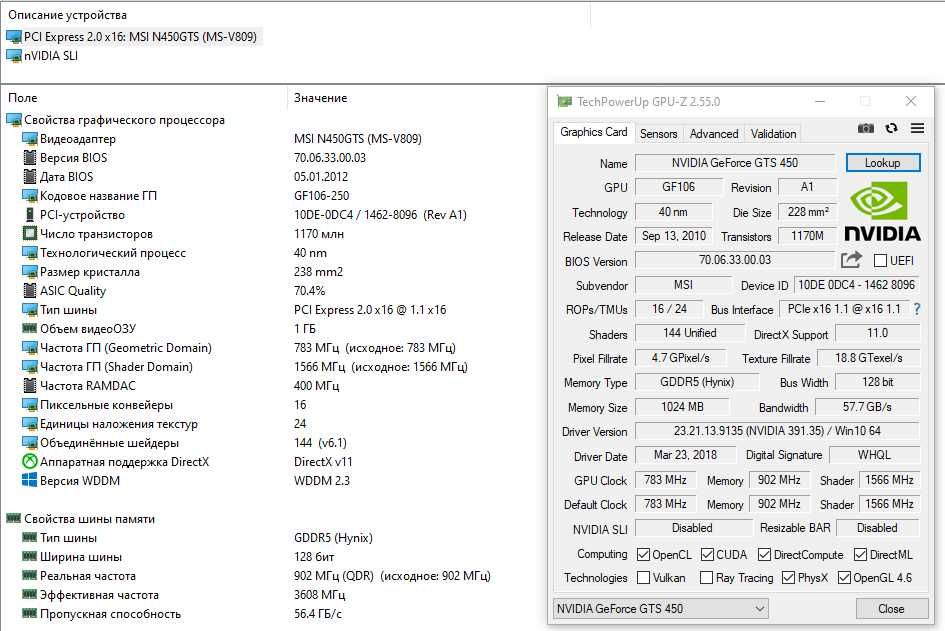Viewport: 945px width, 631px height.
Task: Select the value GF106-250
Action: click(x=321, y=196)
